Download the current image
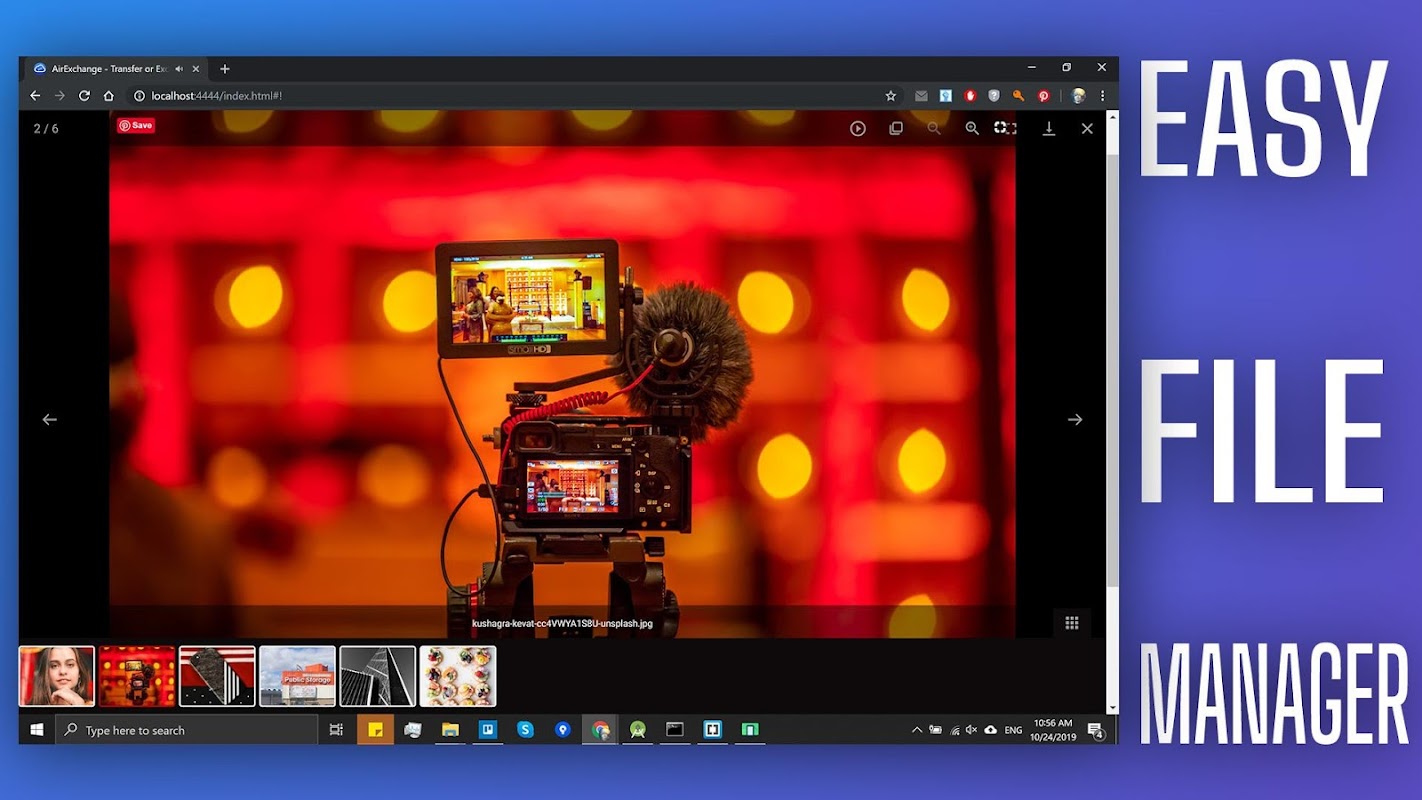The height and width of the screenshot is (800, 1422). pos(1048,128)
